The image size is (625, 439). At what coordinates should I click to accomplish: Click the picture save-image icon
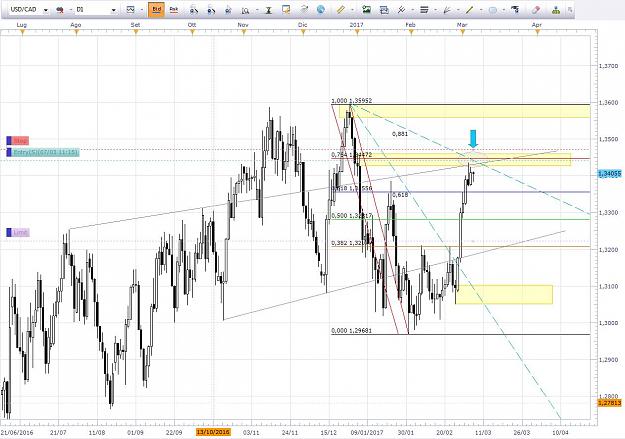click(x=366, y=10)
